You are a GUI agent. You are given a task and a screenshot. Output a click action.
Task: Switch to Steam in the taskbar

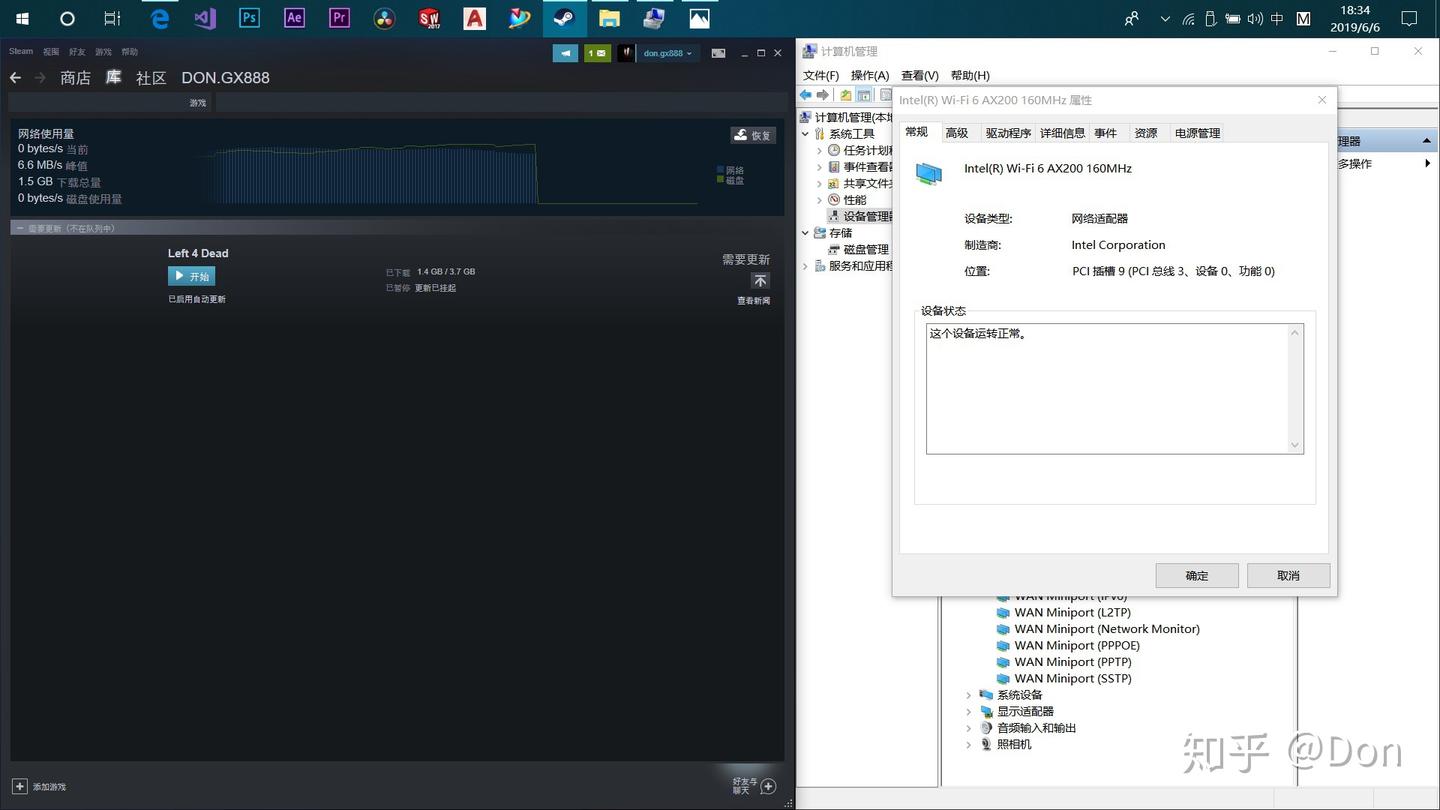coord(564,18)
